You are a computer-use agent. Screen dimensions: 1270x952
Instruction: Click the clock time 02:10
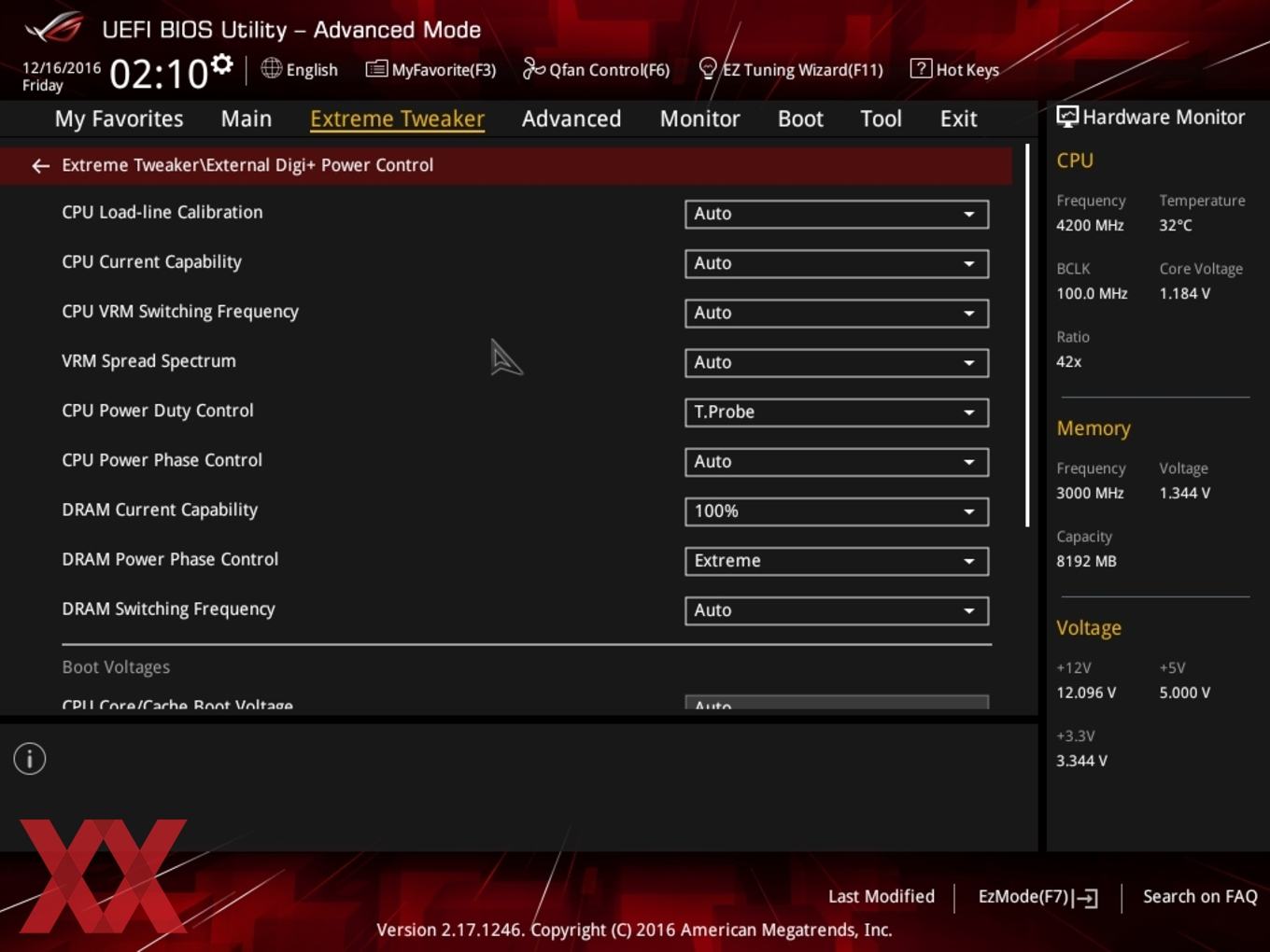(159, 74)
